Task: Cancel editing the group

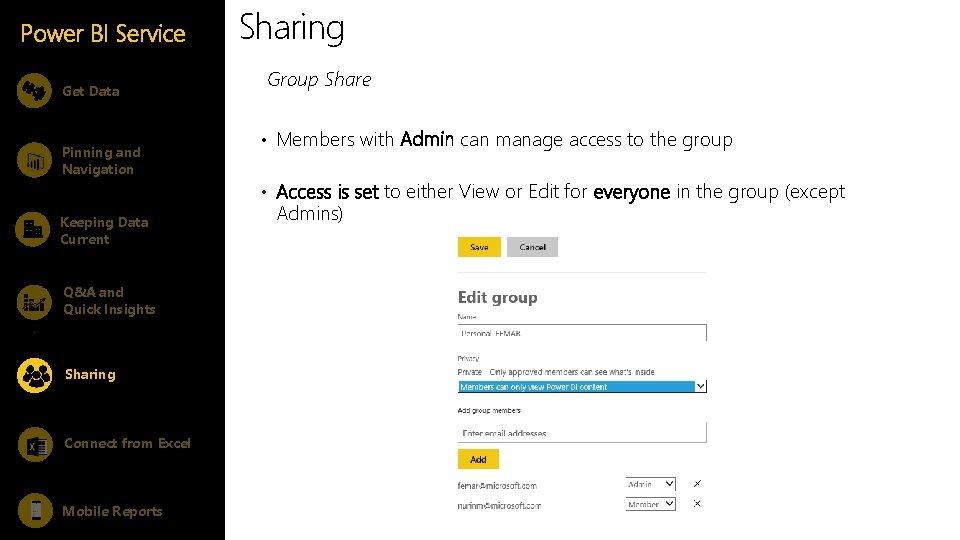Action: click(532, 247)
